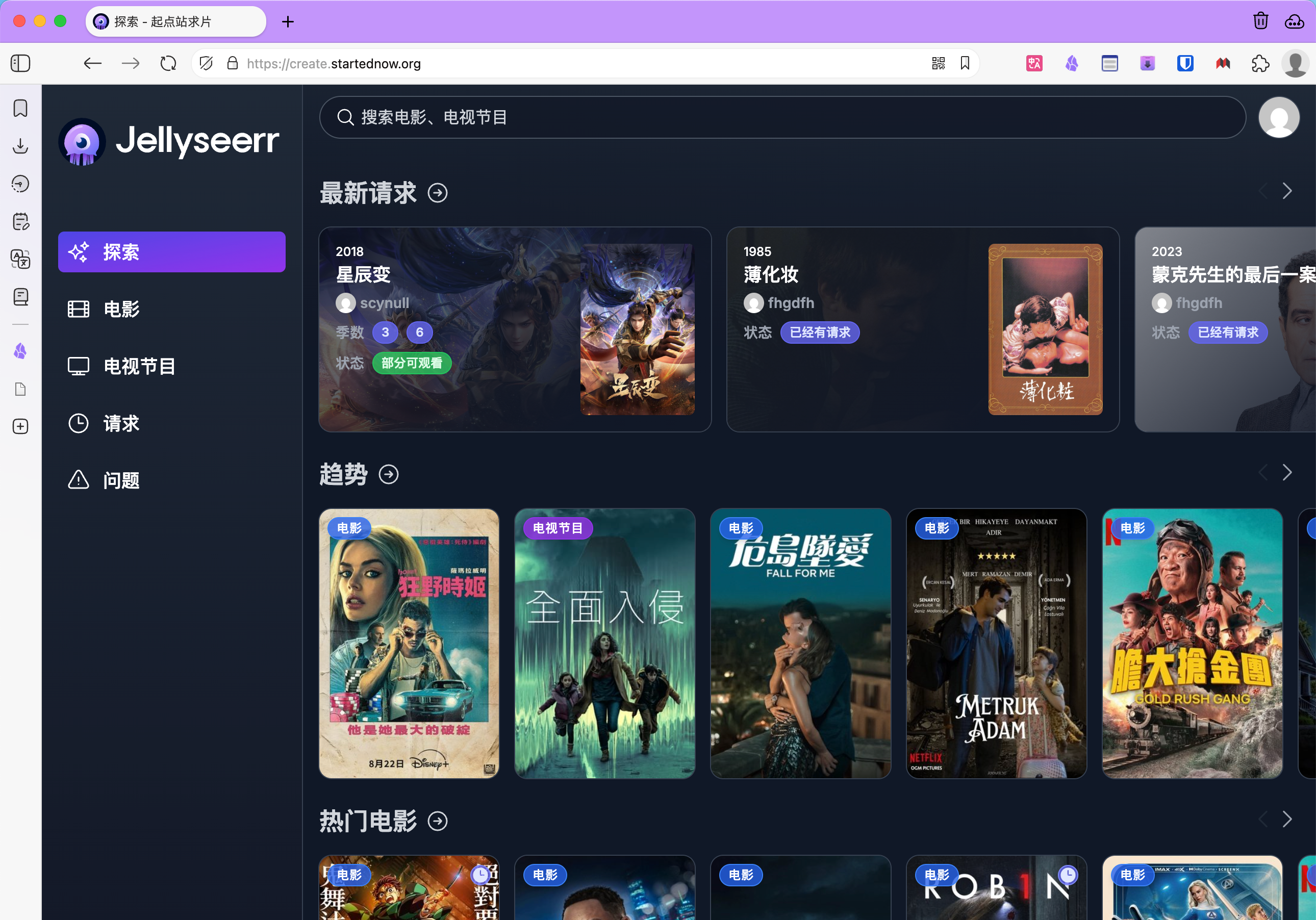Click the scynull requester name
This screenshot has height=920, width=1316.
pyautogui.click(x=385, y=302)
